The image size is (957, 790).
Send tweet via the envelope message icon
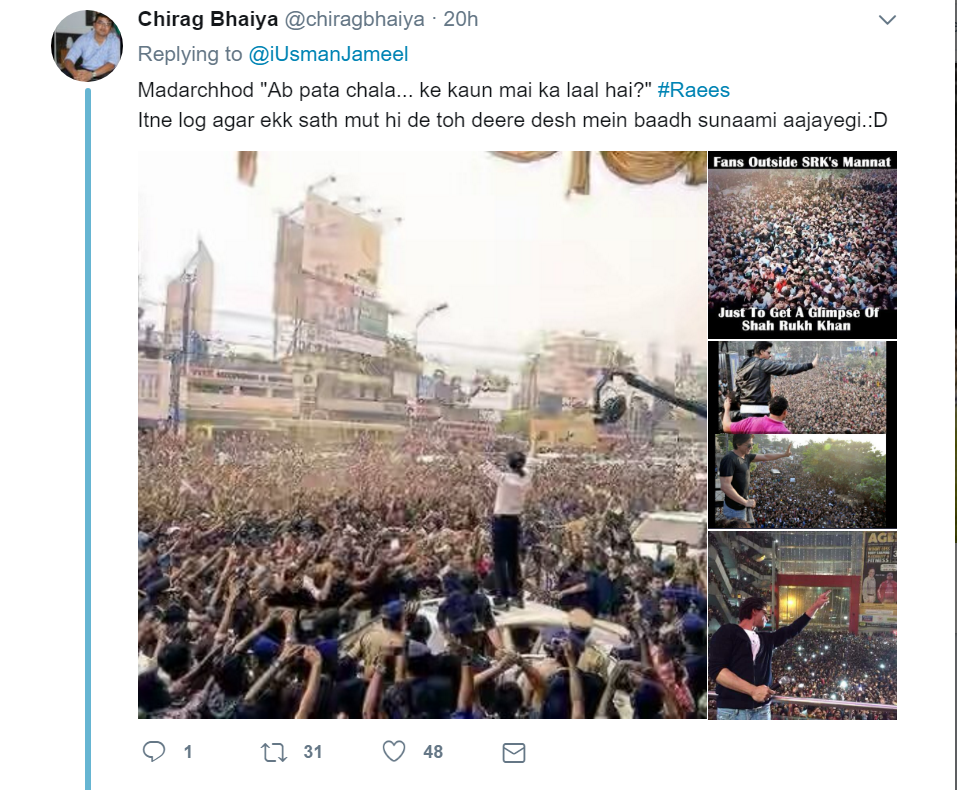[513, 752]
